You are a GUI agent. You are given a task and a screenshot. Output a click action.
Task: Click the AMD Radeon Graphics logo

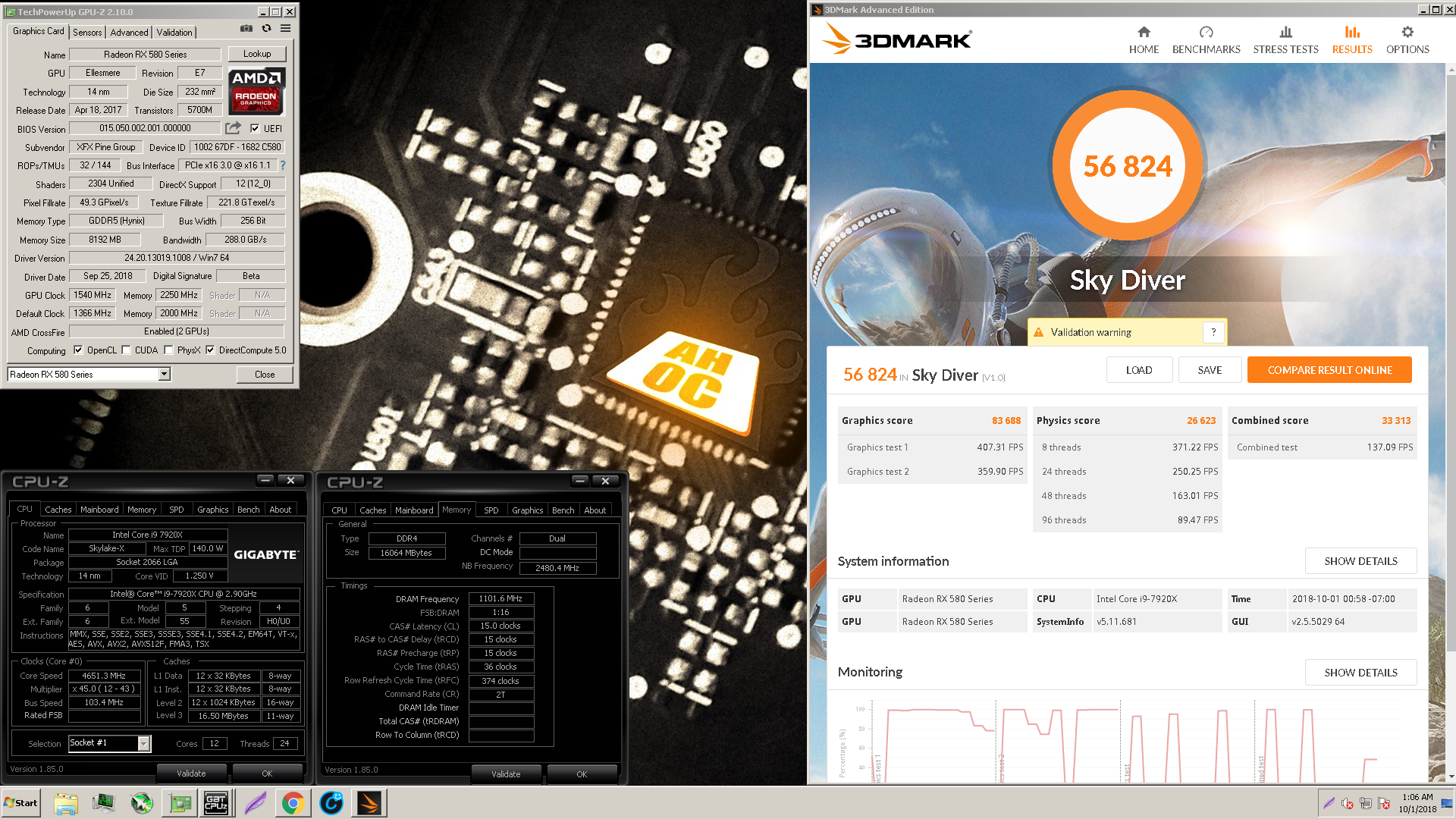tap(258, 90)
